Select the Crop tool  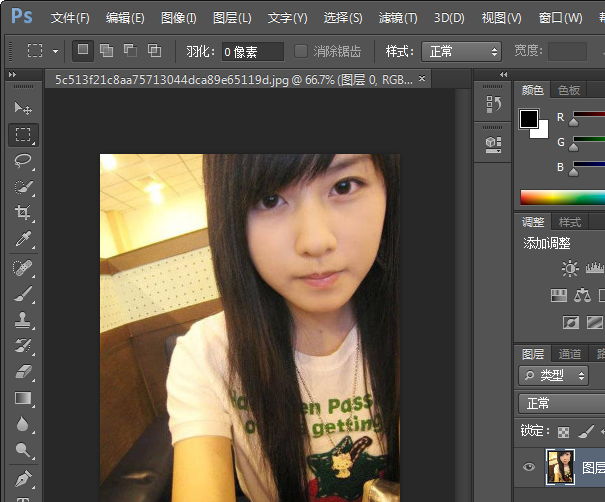tap(23, 213)
